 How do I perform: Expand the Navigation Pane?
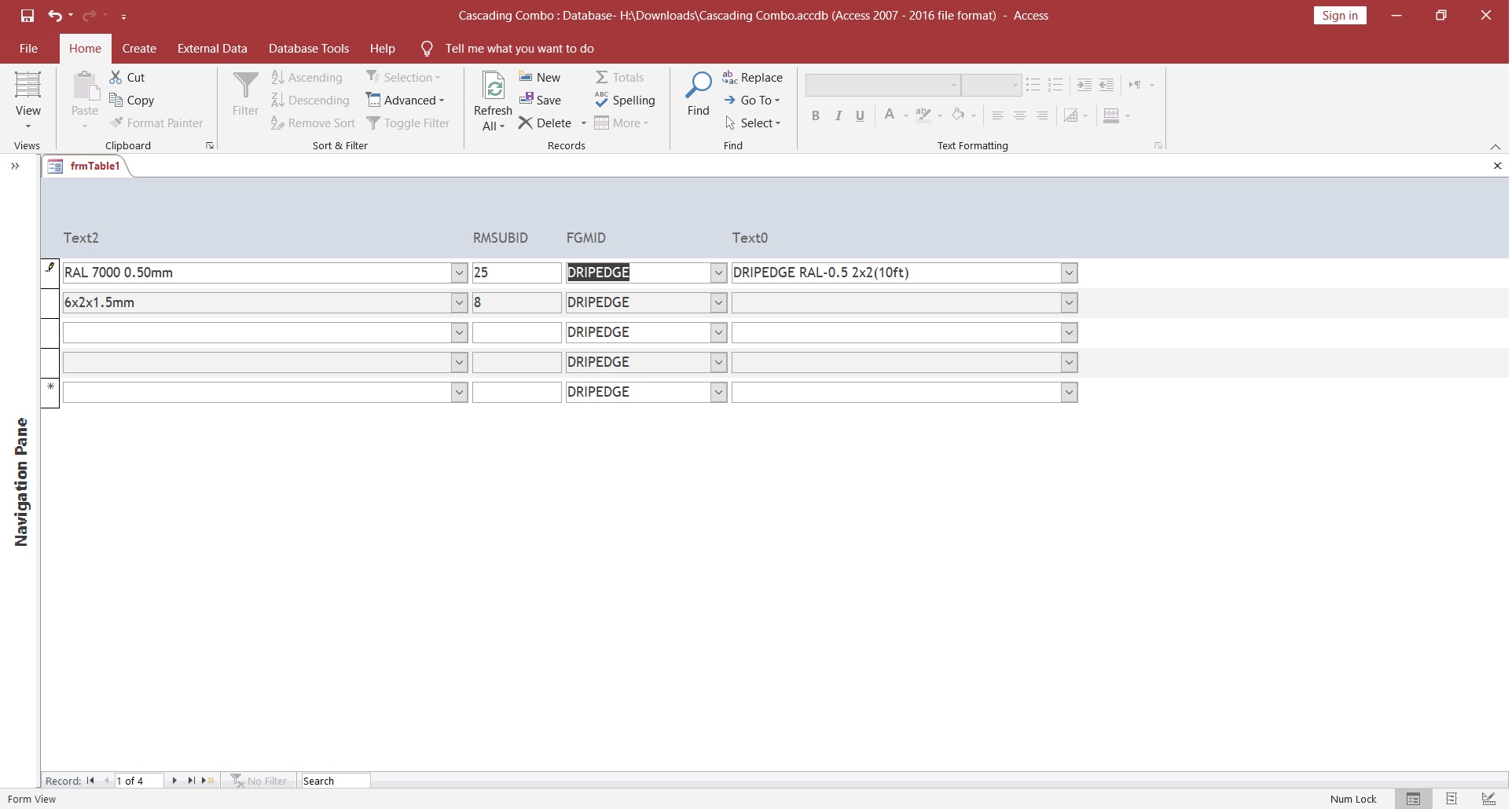pyautogui.click(x=15, y=166)
